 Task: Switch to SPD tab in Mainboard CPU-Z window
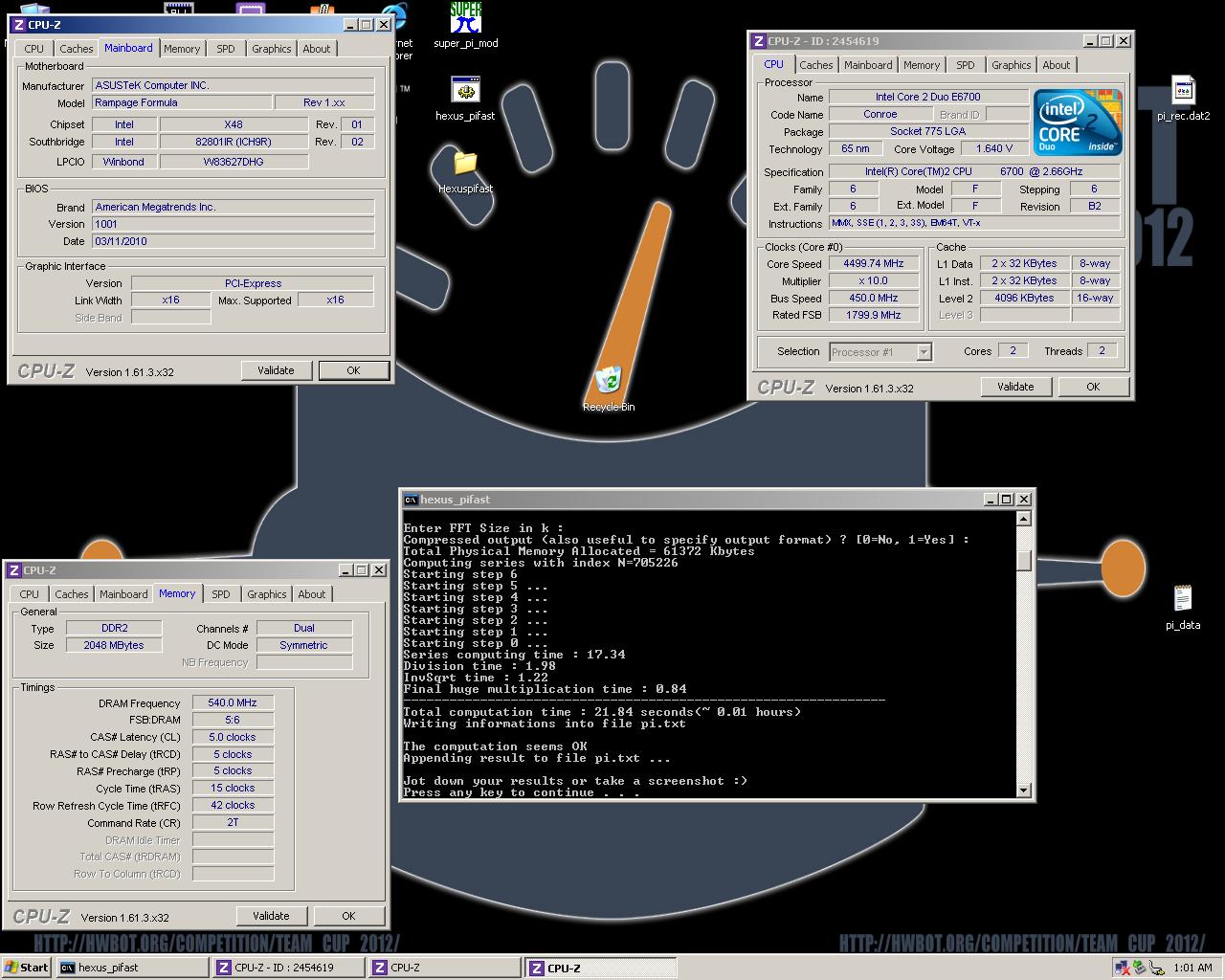[226, 49]
